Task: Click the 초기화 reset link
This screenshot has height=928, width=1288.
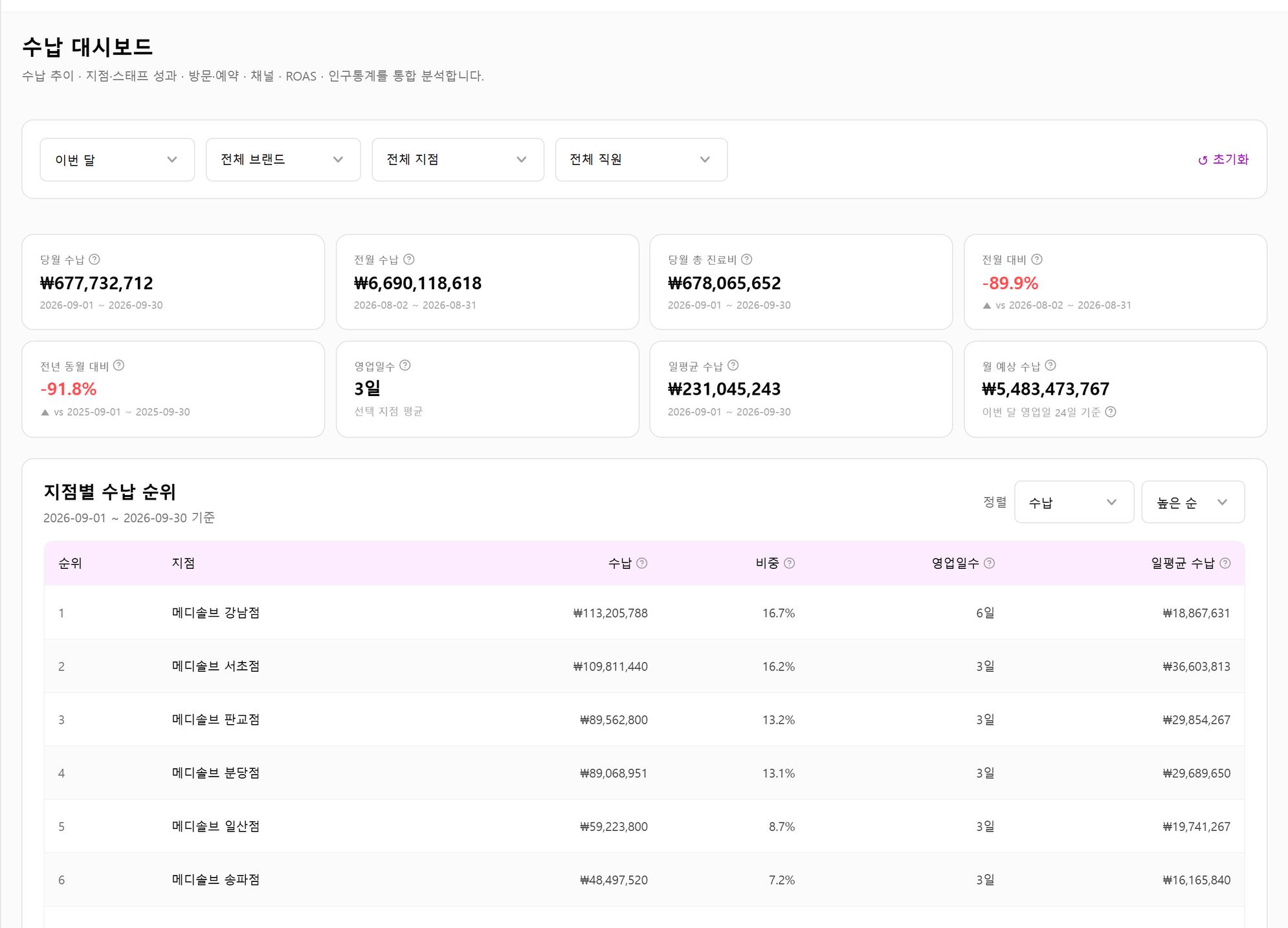Action: coord(1223,160)
